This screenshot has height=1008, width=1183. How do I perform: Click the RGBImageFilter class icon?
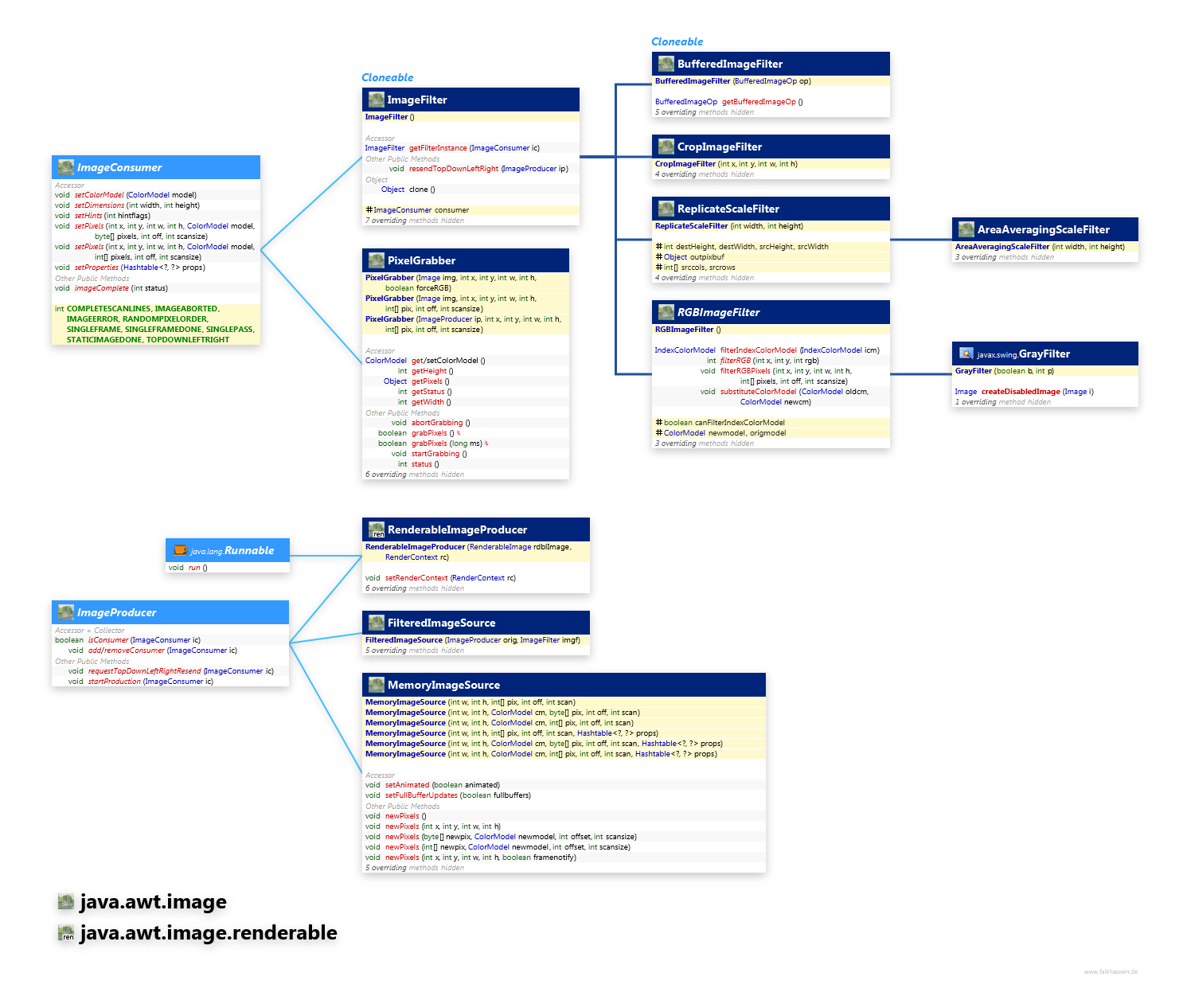pyautogui.click(x=666, y=312)
